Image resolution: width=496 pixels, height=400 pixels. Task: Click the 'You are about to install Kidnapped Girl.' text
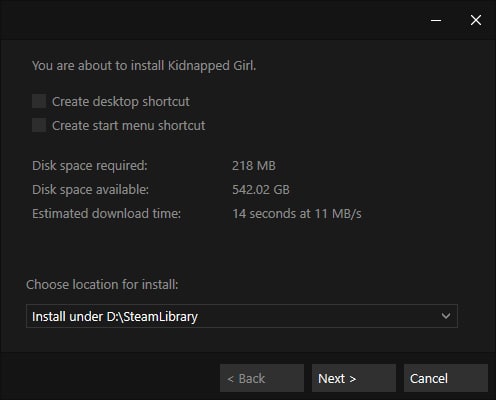tap(144, 66)
